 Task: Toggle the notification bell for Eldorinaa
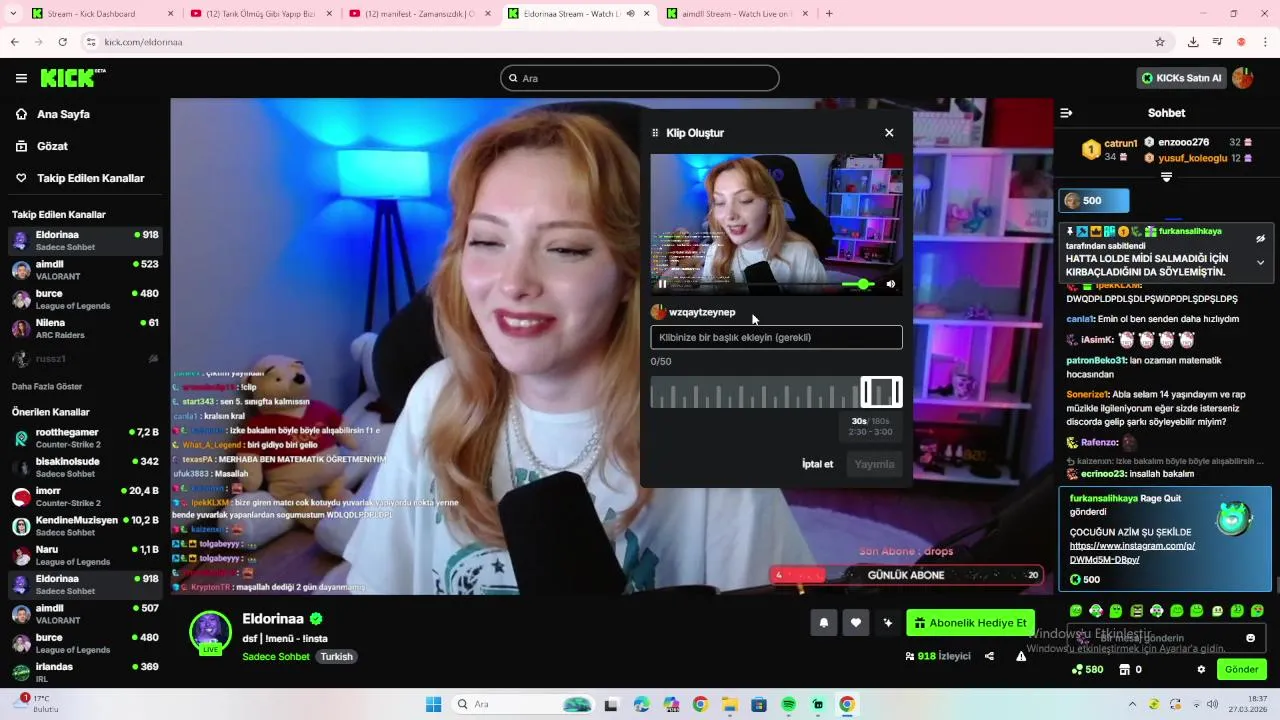[824, 623]
